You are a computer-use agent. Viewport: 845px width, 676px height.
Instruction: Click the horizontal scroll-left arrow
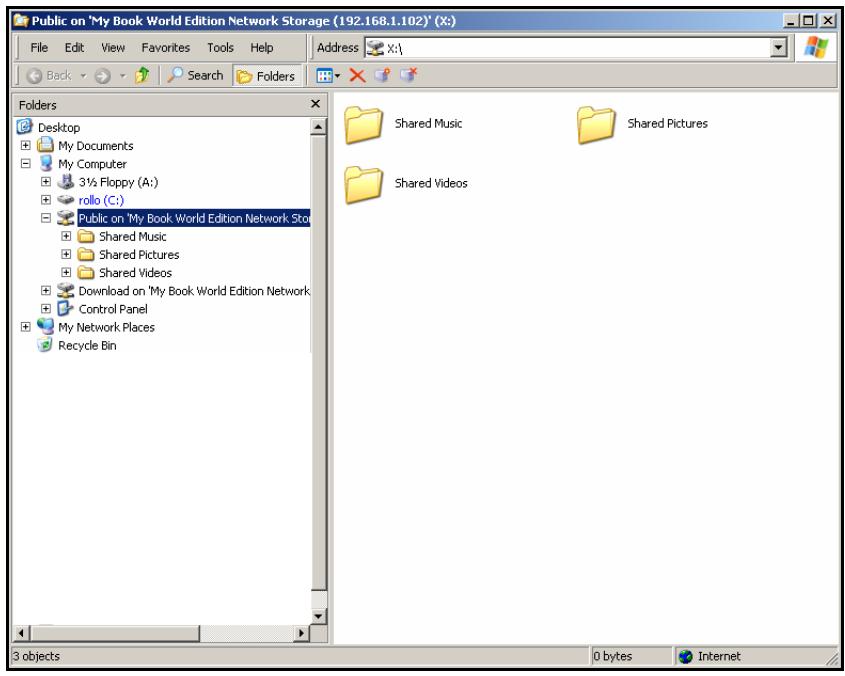[22, 633]
